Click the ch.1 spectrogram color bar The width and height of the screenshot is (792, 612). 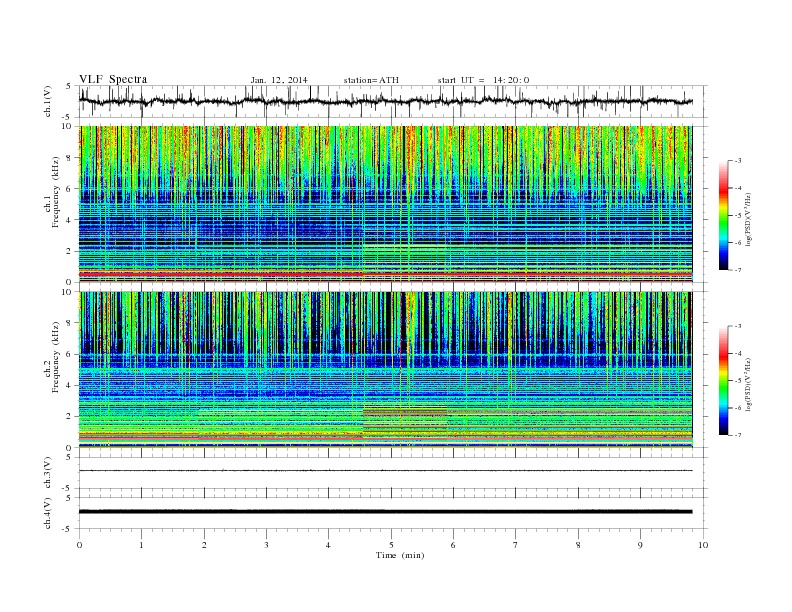point(723,215)
